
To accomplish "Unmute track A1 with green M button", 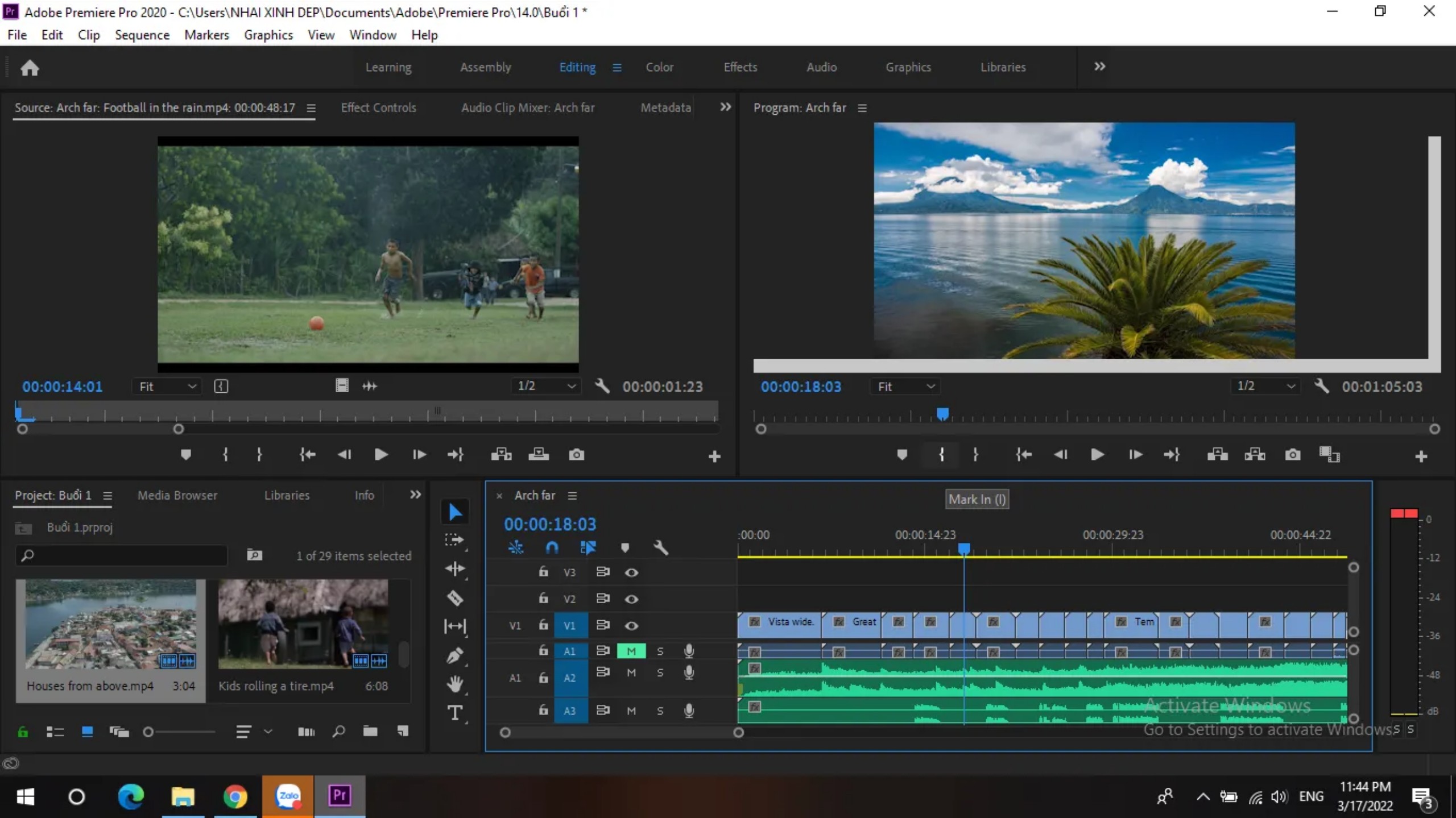I will (x=631, y=651).
